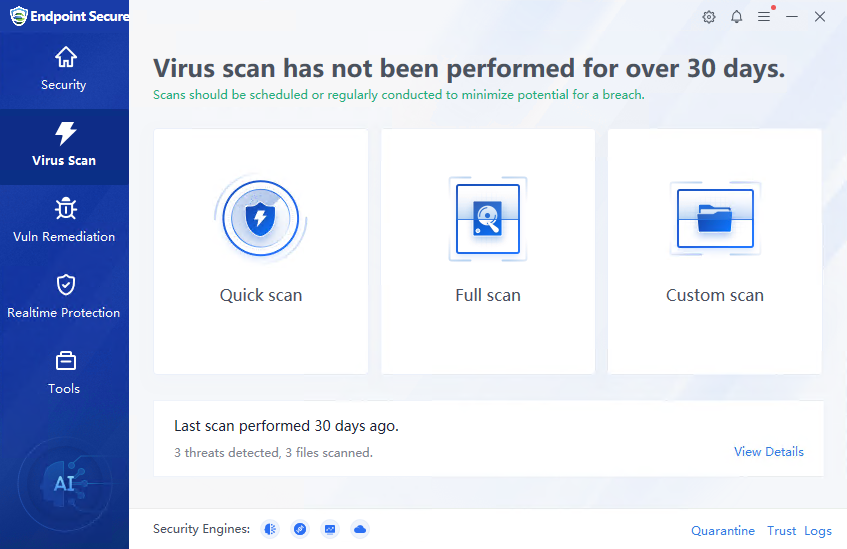Go to Vuln Remediation section

[x=64, y=222]
